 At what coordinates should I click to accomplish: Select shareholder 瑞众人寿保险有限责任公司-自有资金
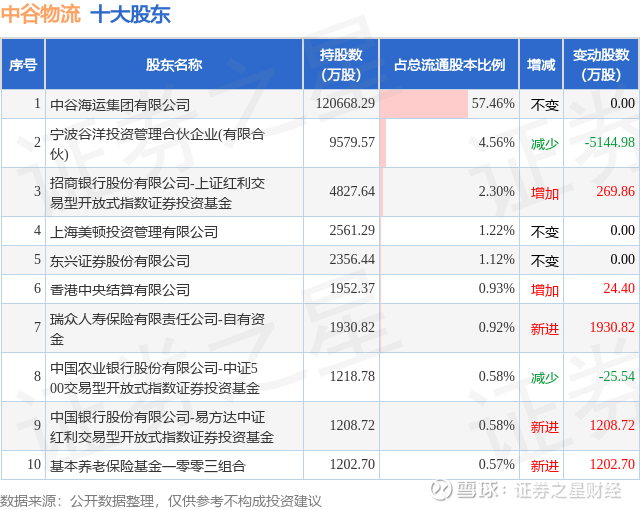[x=158, y=329]
